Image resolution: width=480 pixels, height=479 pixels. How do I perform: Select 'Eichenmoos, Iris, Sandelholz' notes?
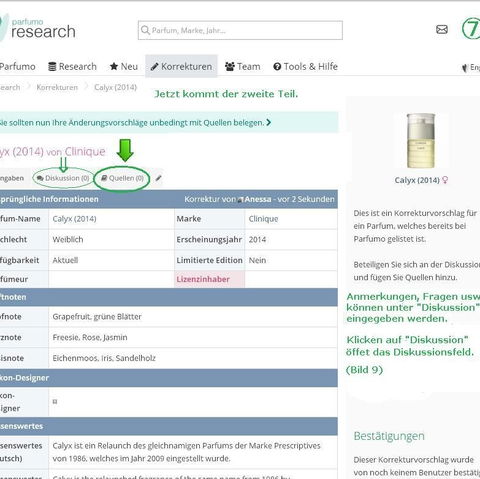point(104,358)
